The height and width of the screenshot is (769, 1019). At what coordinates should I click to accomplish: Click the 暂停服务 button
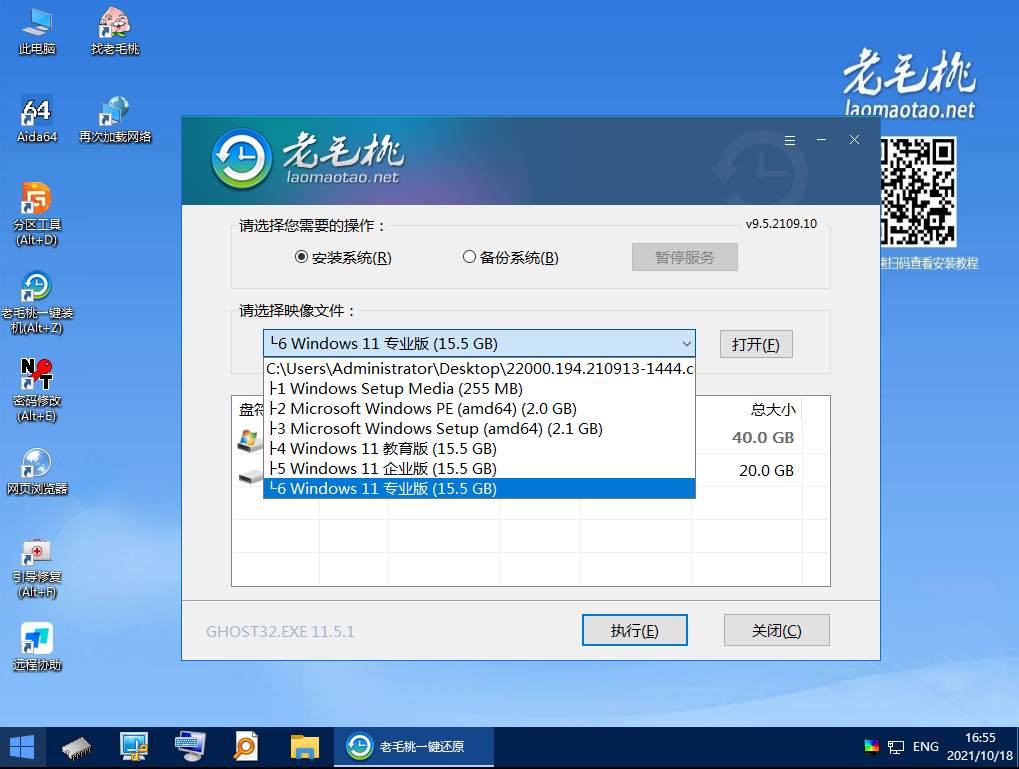point(684,257)
